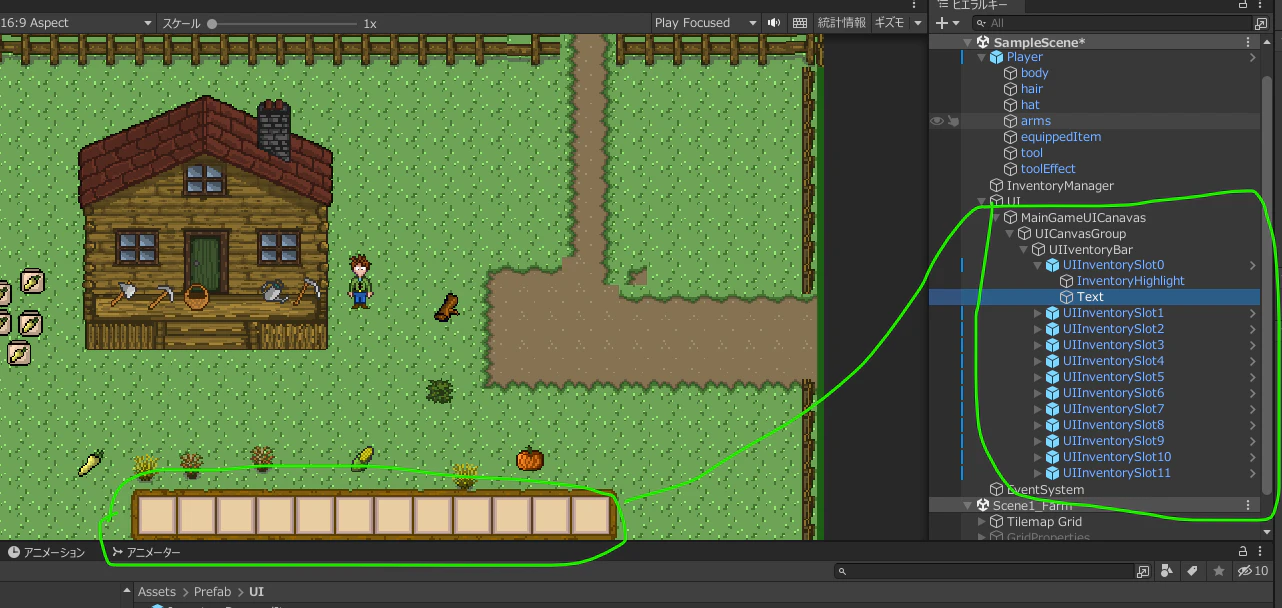Select the body object under Player
Viewport: 1282px width, 608px height.
(x=1034, y=73)
